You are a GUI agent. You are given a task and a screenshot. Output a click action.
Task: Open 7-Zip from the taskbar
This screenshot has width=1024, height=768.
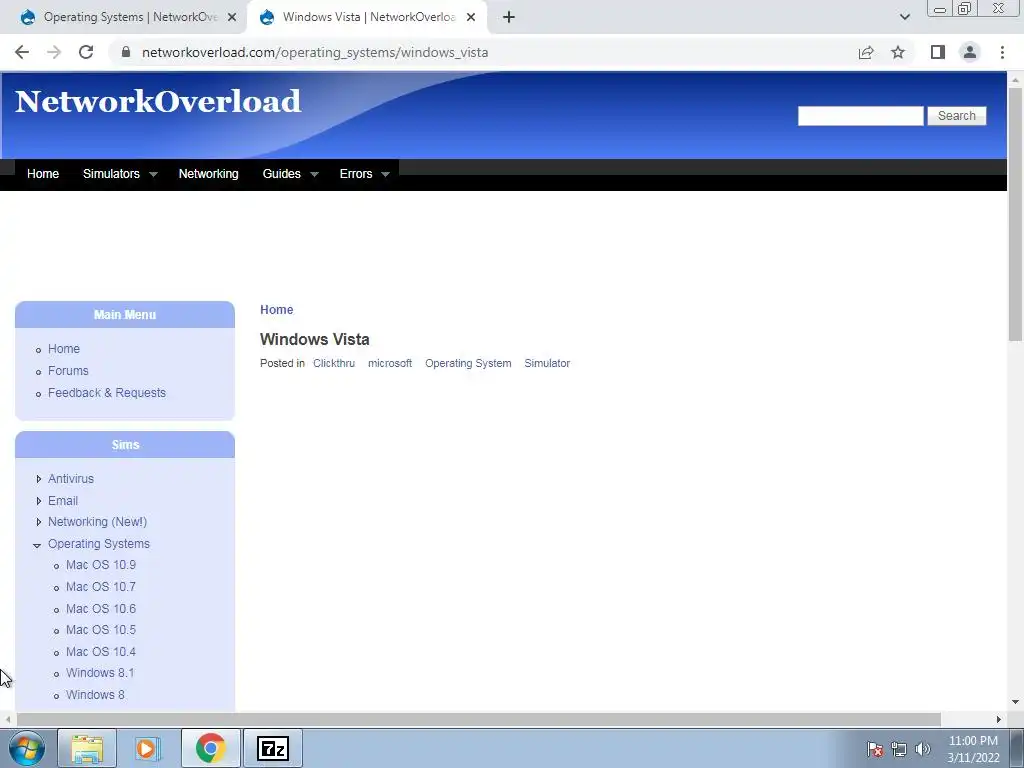[273, 748]
